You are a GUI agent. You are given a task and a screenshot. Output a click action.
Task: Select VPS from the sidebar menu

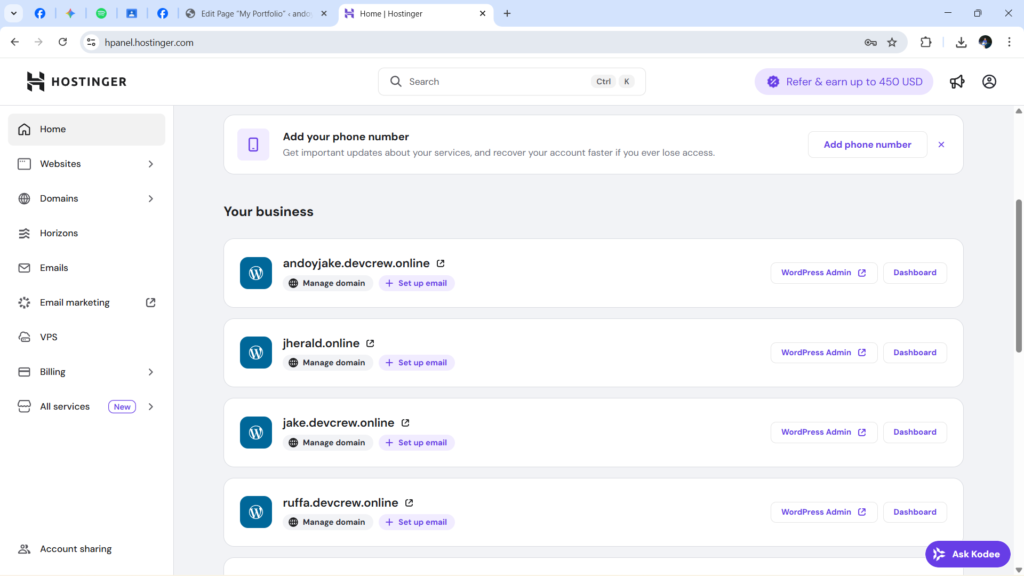[49, 337]
